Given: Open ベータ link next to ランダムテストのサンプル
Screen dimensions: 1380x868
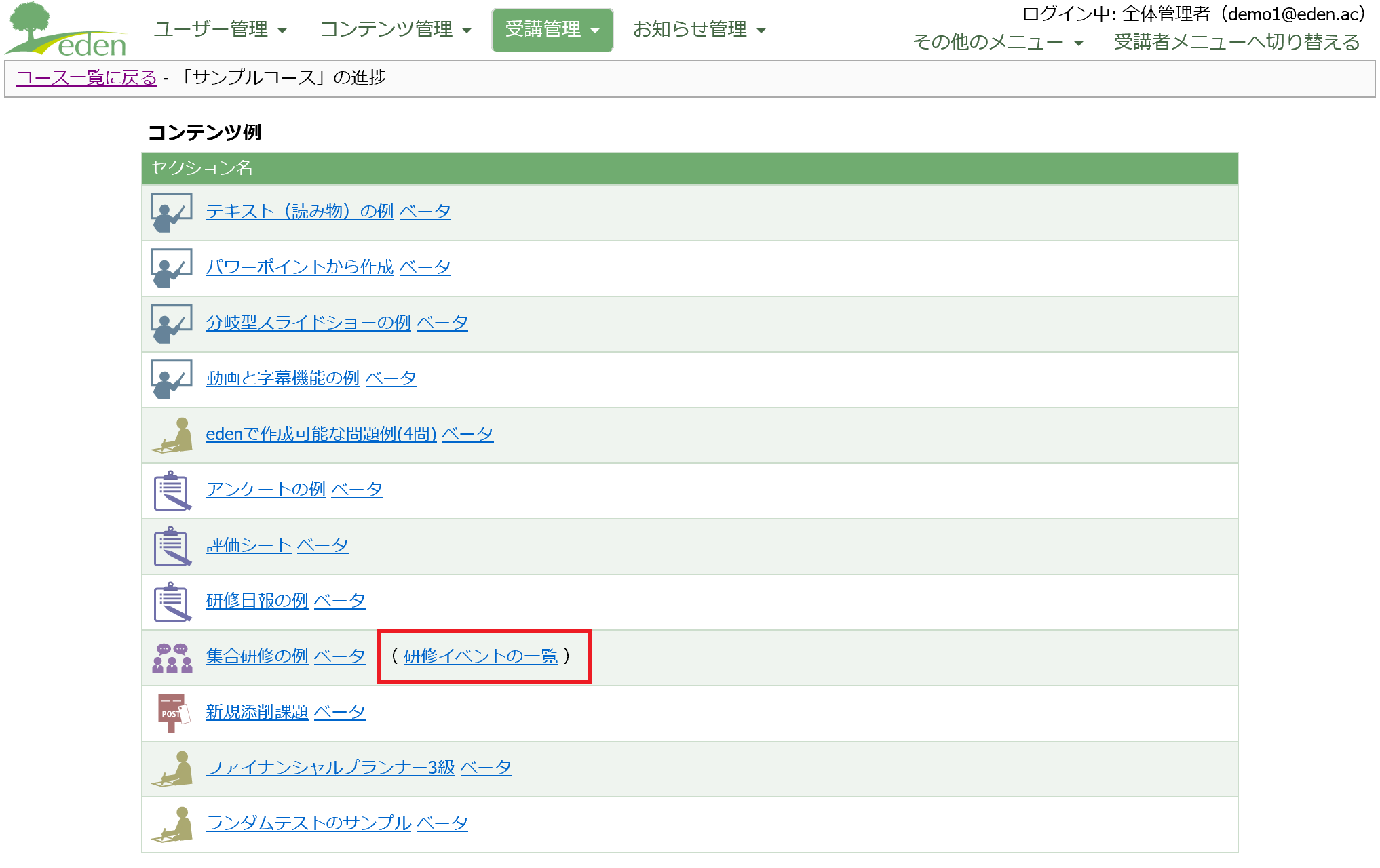Looking at the screenshot, I should (442, 823).
